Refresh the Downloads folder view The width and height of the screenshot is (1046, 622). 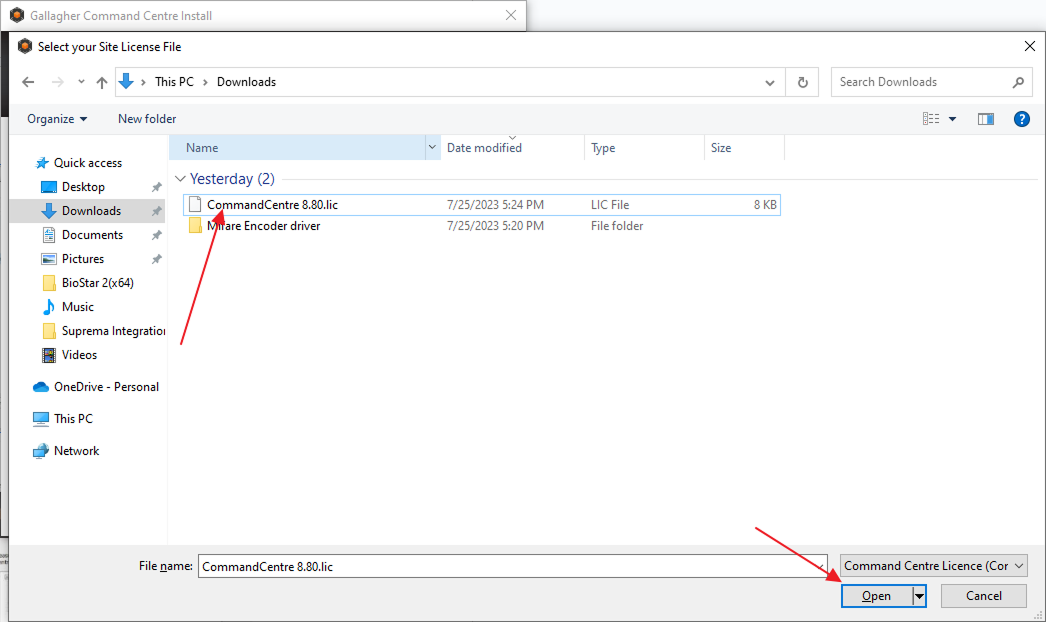tap(802, 82)
